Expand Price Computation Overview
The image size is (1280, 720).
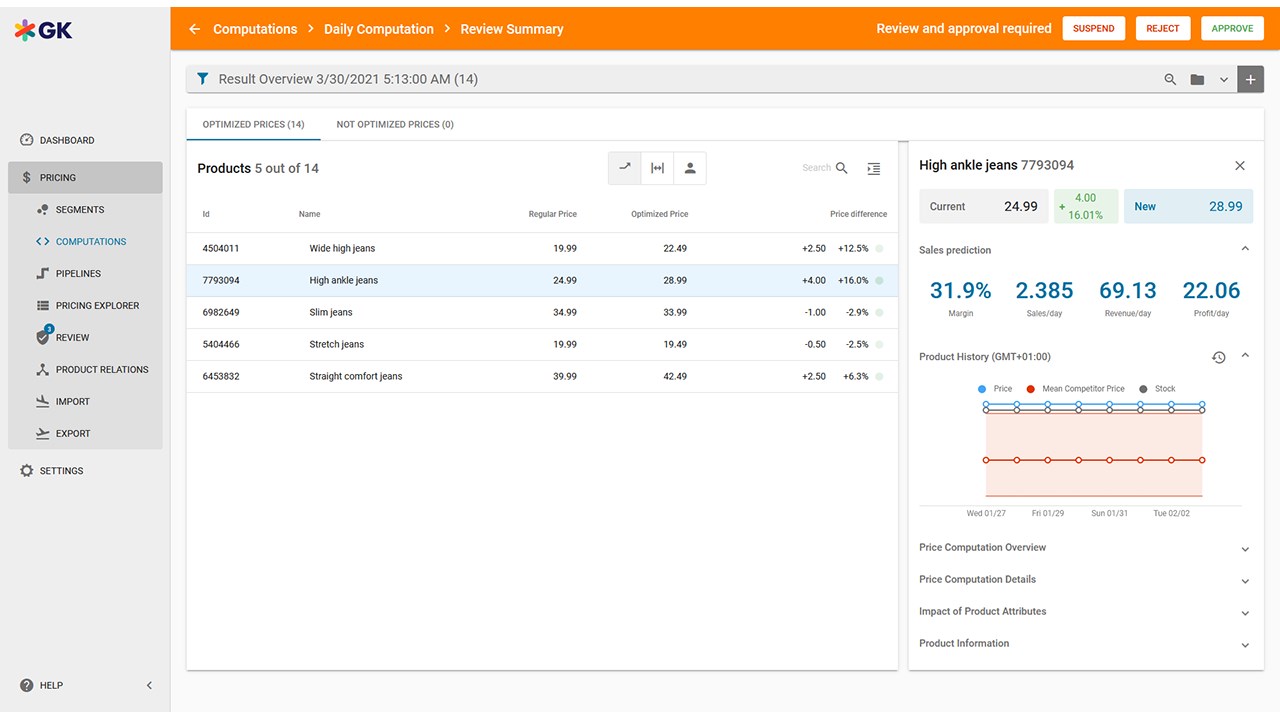1245,549
